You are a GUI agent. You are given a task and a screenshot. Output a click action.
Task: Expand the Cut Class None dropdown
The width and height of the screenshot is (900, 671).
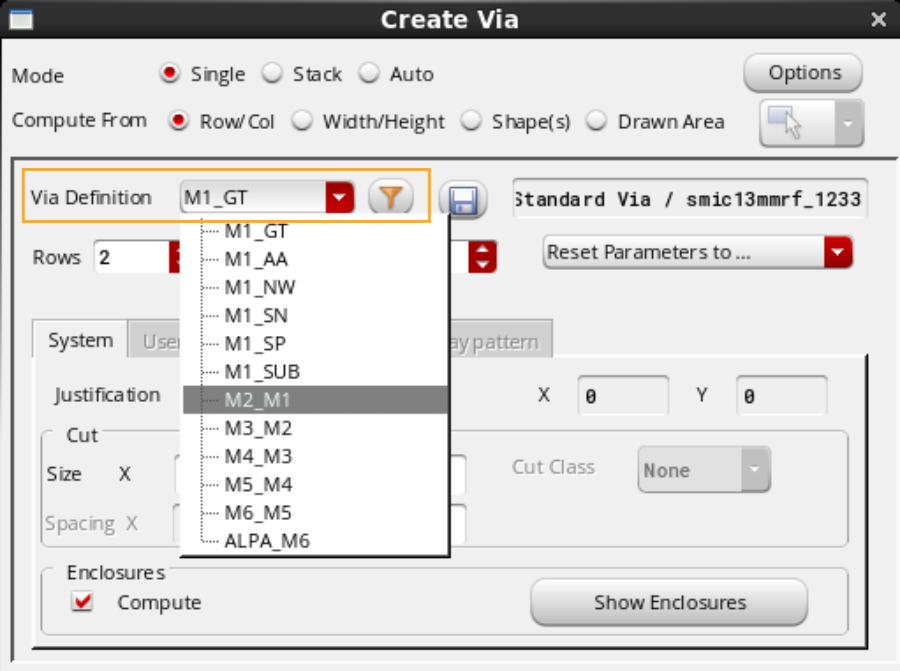755,470
